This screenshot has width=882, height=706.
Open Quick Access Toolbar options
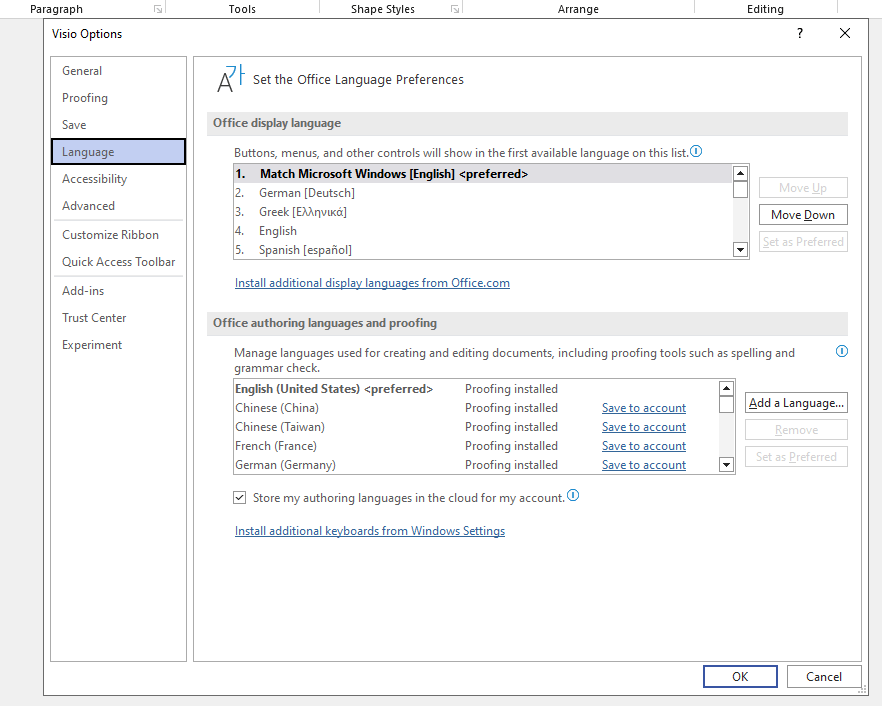(x=118, y=262)
